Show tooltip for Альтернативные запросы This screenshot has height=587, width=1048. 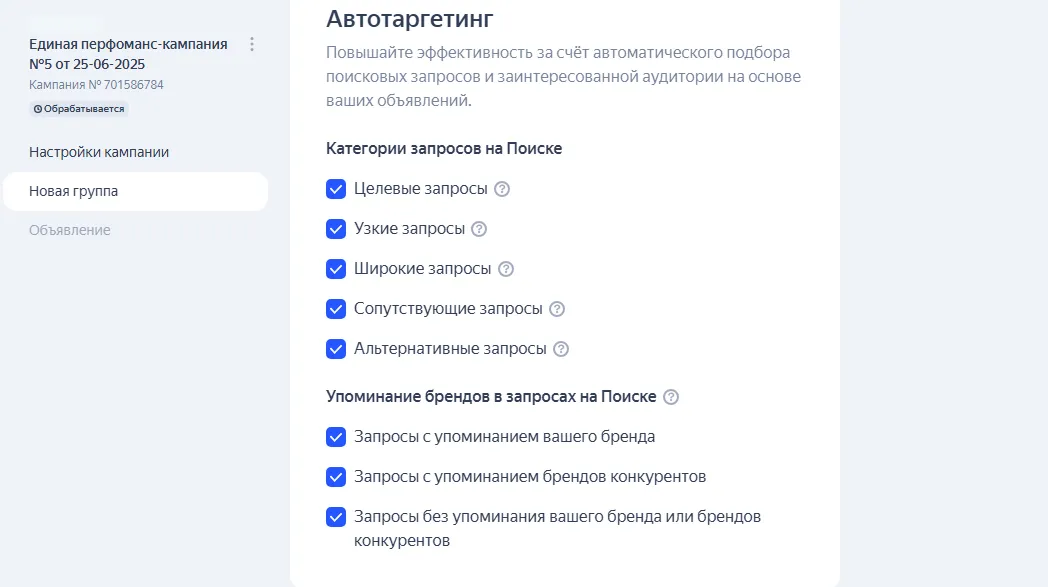pos(561,349)
